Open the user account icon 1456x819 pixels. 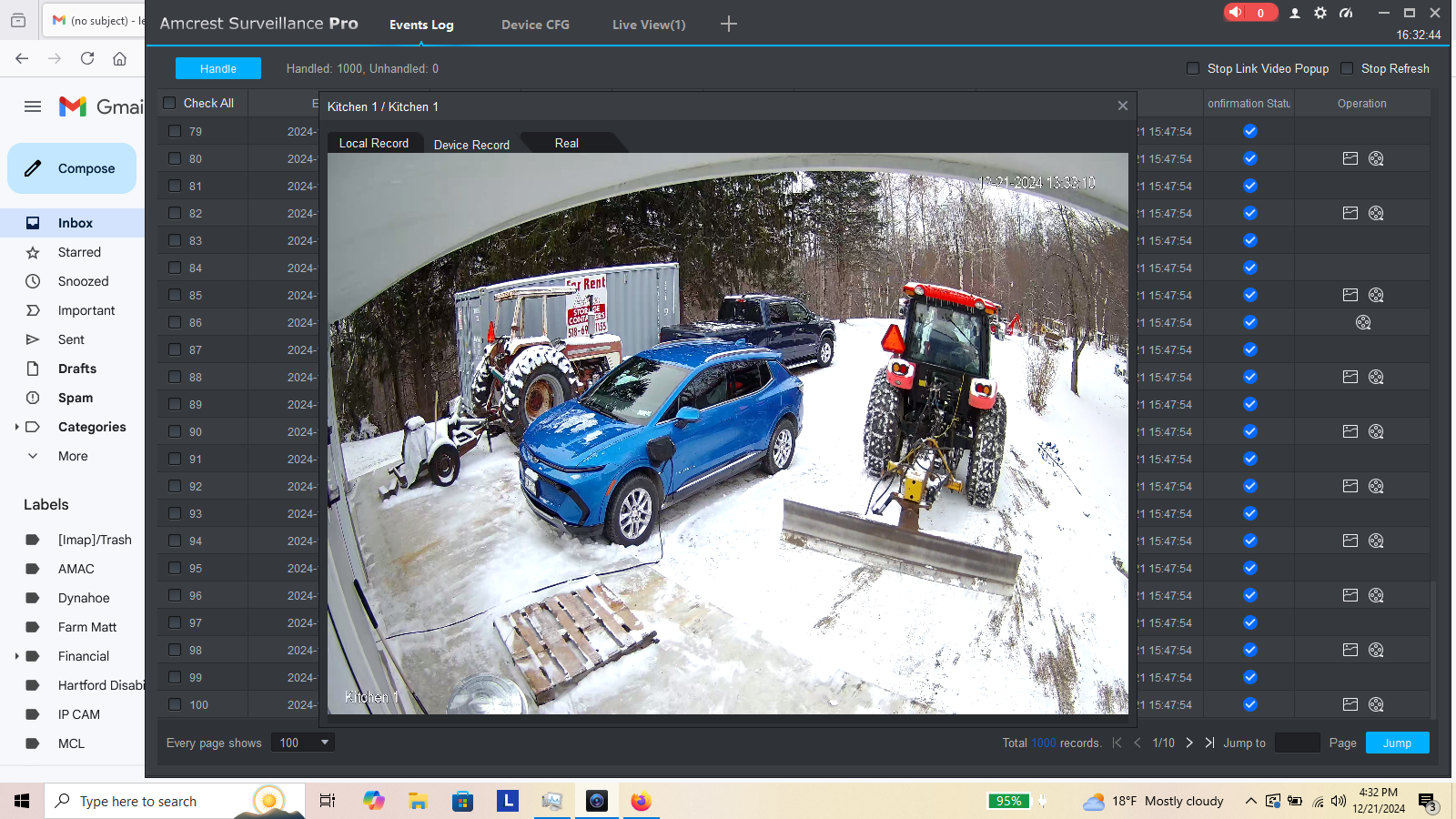click(x=1295, y=13)
